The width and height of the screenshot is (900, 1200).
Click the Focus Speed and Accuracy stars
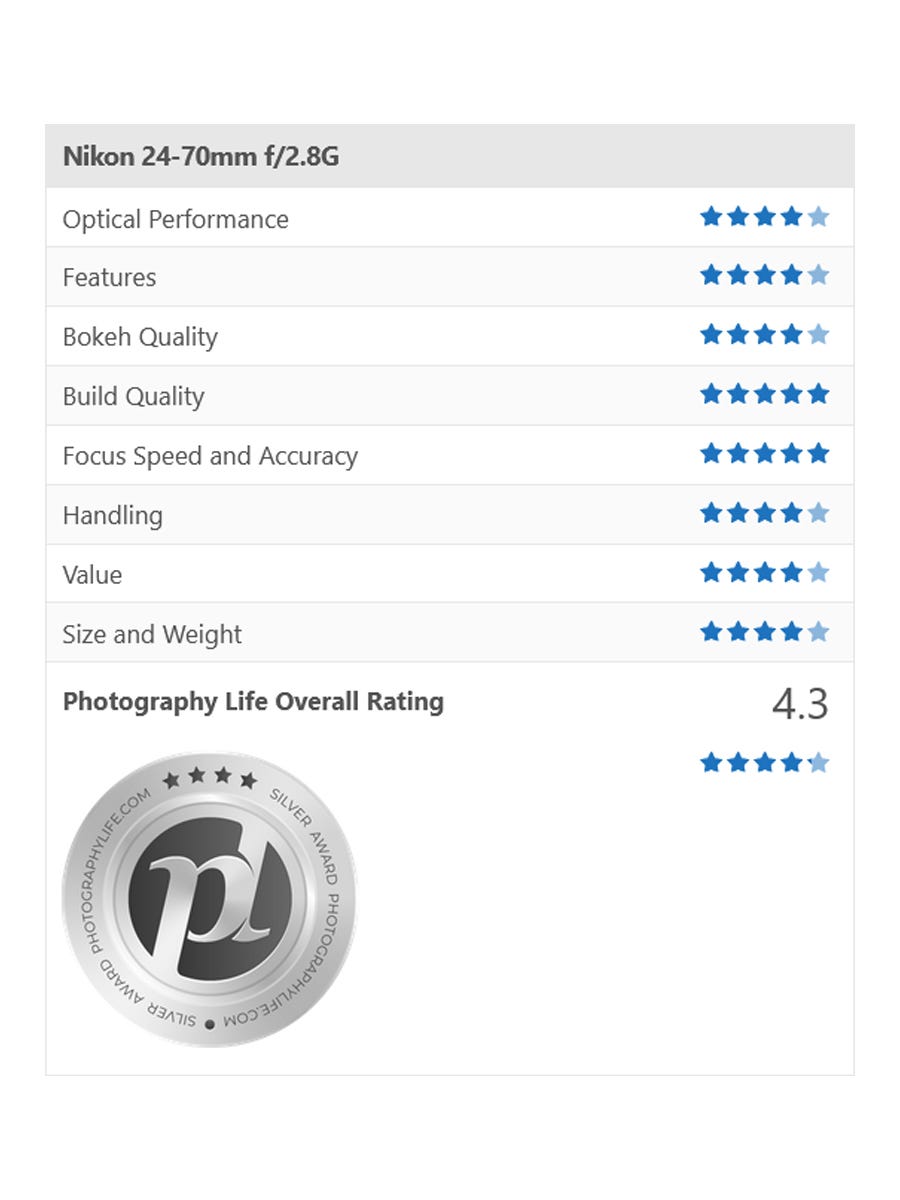click(x=764, y=455)
